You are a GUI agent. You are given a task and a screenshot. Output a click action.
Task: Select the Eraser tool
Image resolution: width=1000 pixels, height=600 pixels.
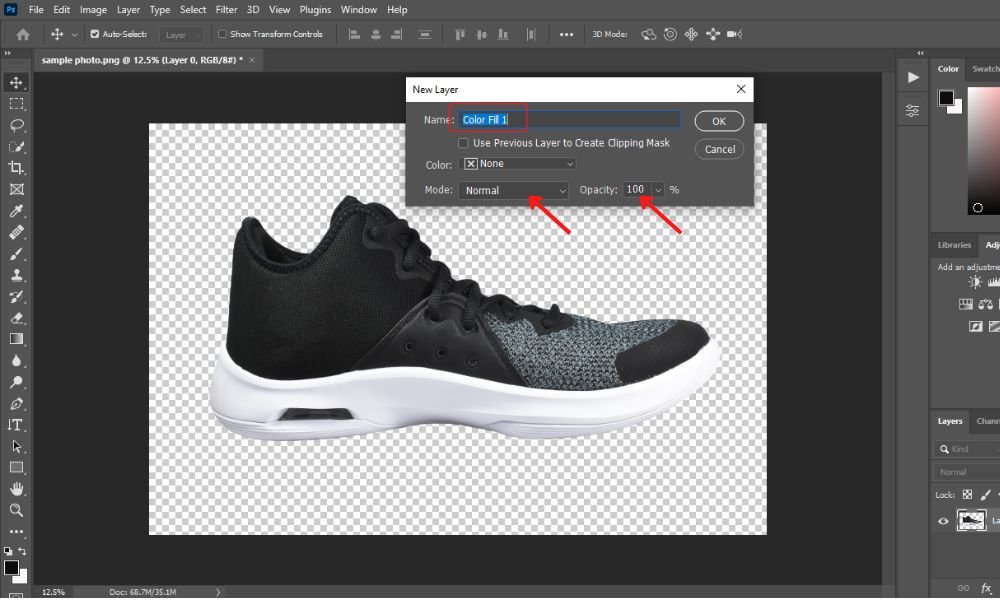pyautogui.click(x=16, y=318)
